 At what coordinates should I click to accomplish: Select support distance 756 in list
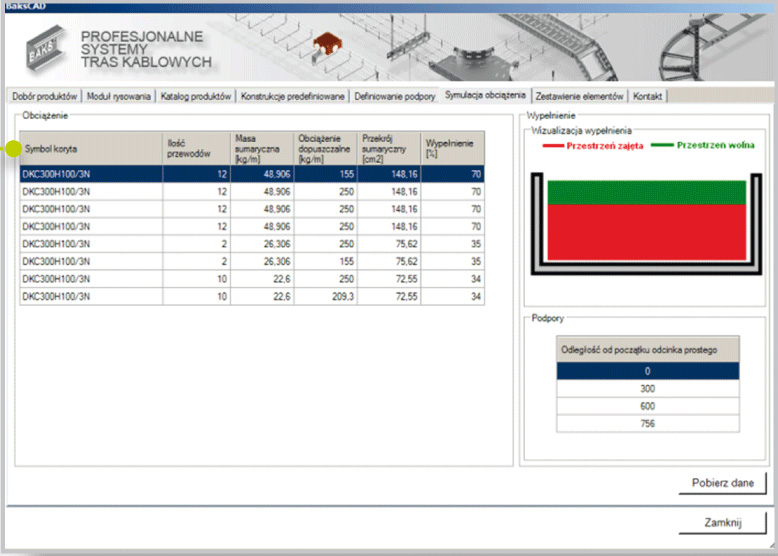click(647, 424)
